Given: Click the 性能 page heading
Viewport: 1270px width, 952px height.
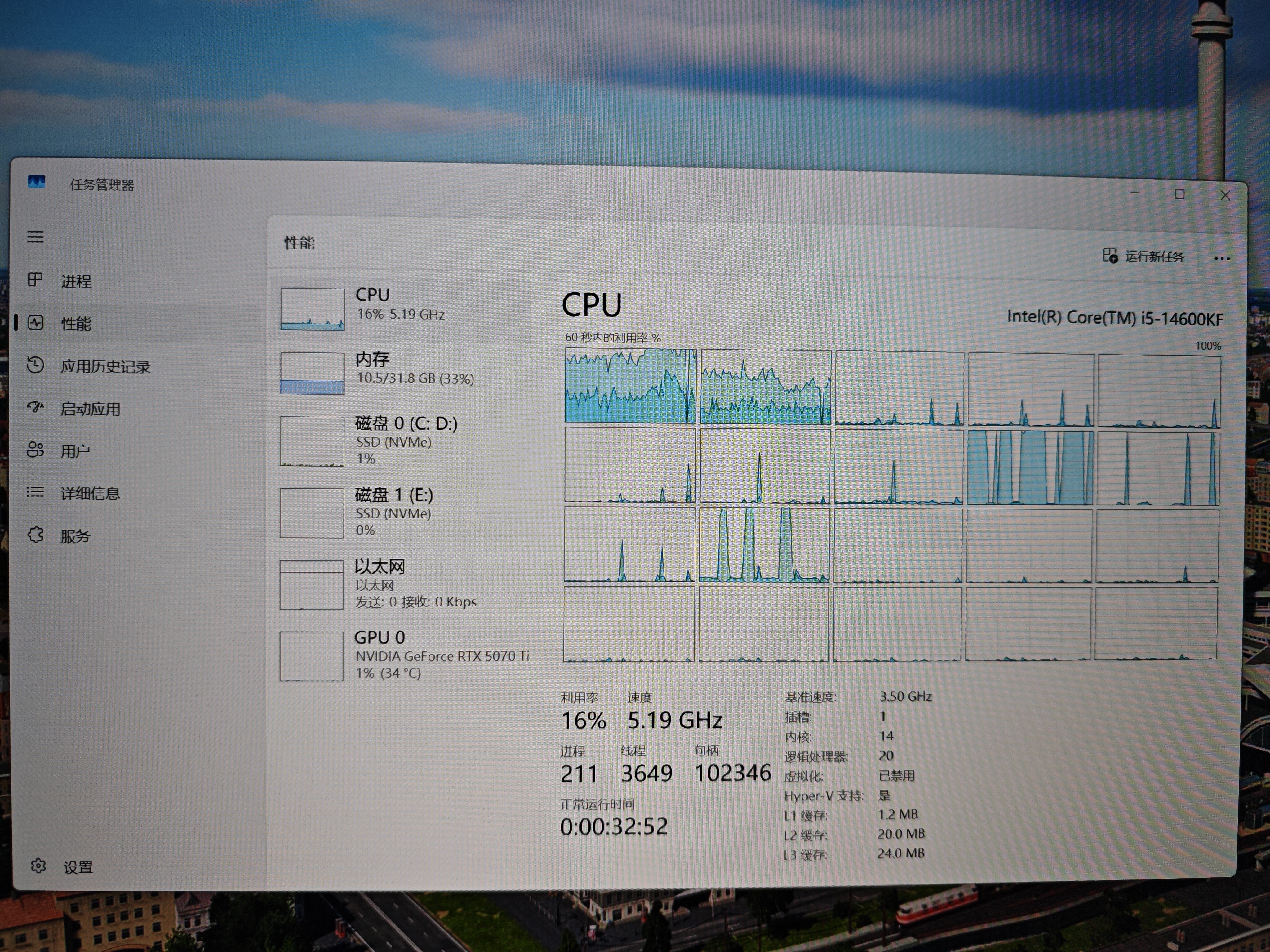Looking at the screenshot, I should point(299,243).
